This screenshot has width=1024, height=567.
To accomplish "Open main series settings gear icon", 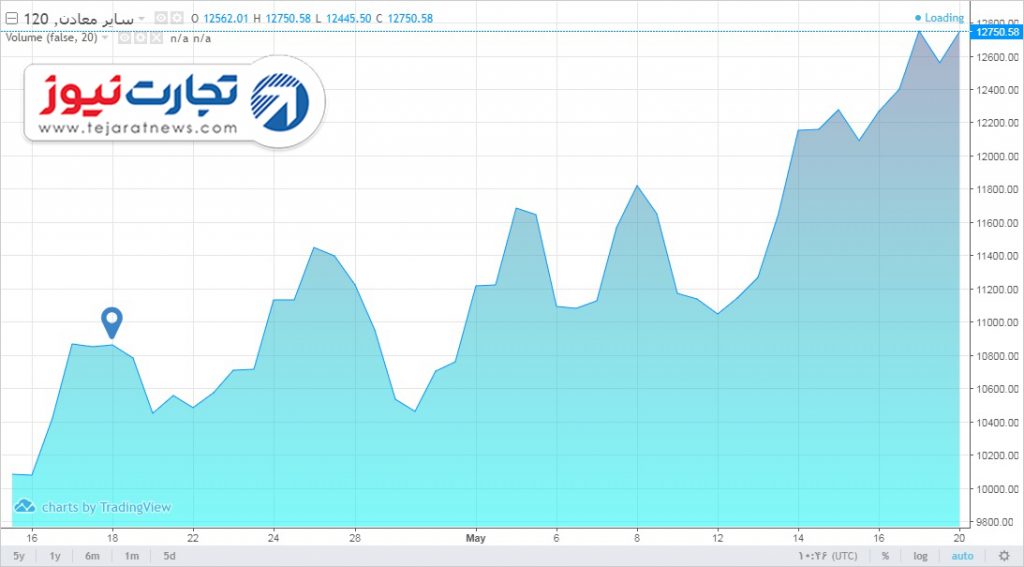I will pos(178,18).
